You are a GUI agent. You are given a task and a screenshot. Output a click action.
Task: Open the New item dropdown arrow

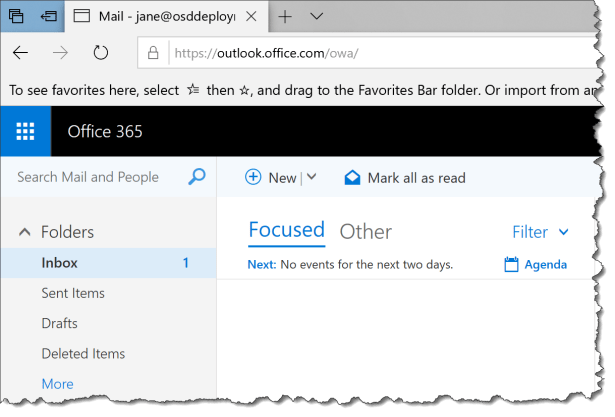coord(311,178)
